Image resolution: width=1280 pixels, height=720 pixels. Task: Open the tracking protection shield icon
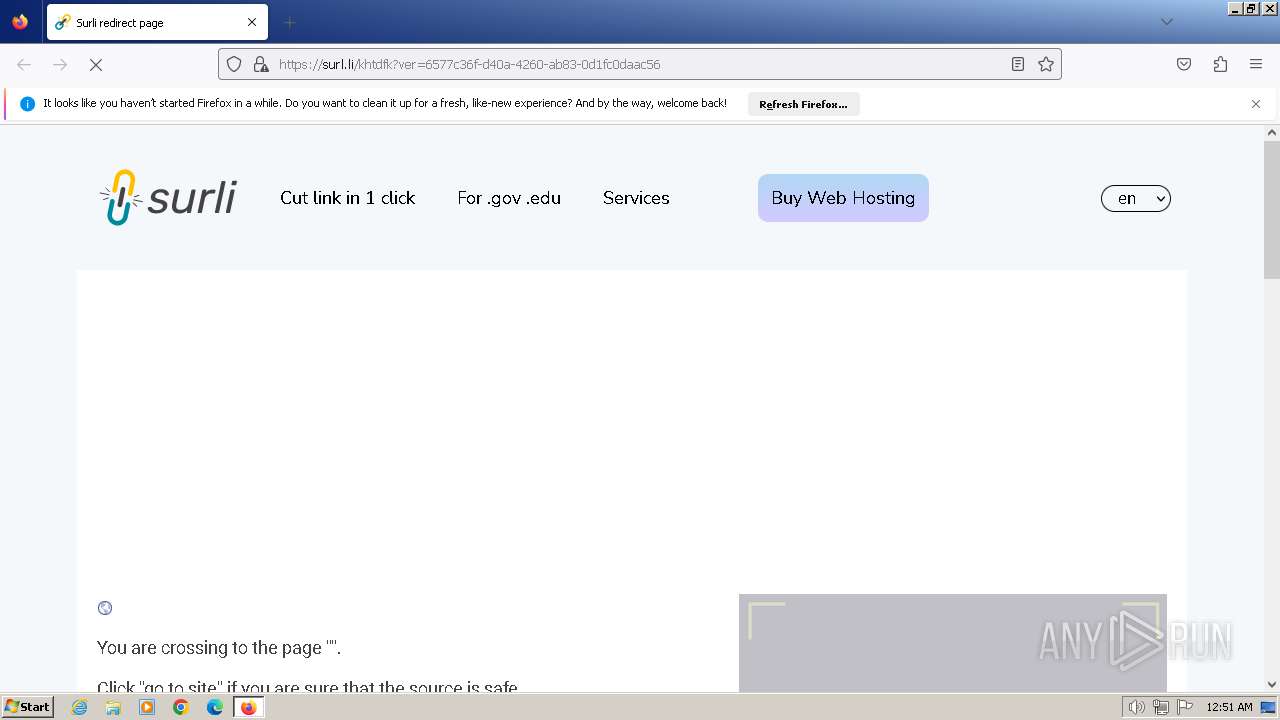[234, 64]
